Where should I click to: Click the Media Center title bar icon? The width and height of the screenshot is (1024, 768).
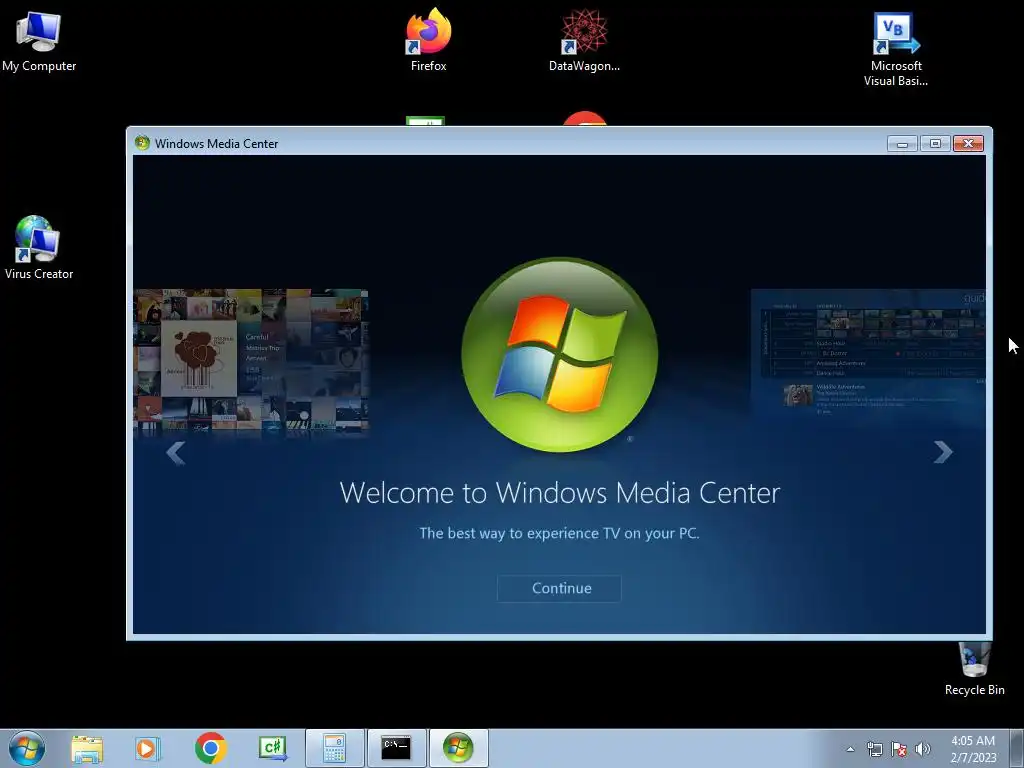coord(142,143)
